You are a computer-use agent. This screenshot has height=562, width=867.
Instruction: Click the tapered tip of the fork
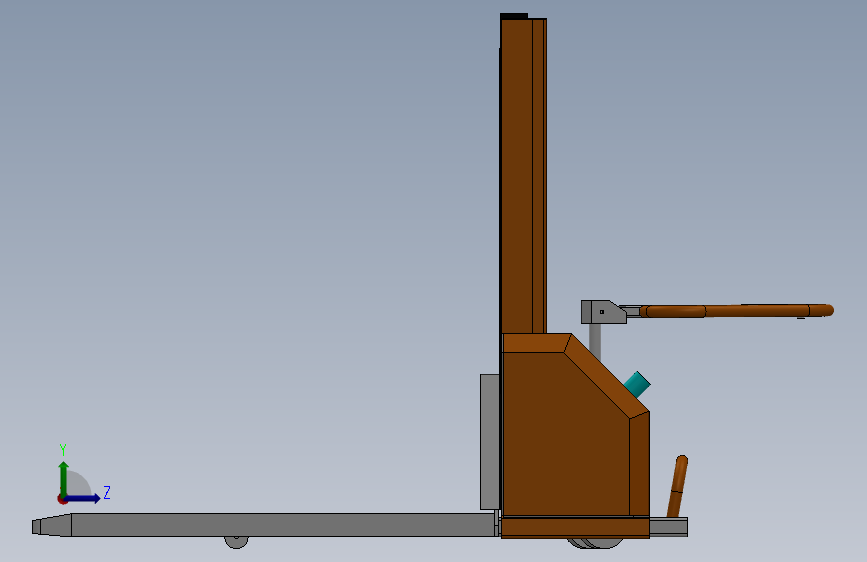tap(51, 525)
